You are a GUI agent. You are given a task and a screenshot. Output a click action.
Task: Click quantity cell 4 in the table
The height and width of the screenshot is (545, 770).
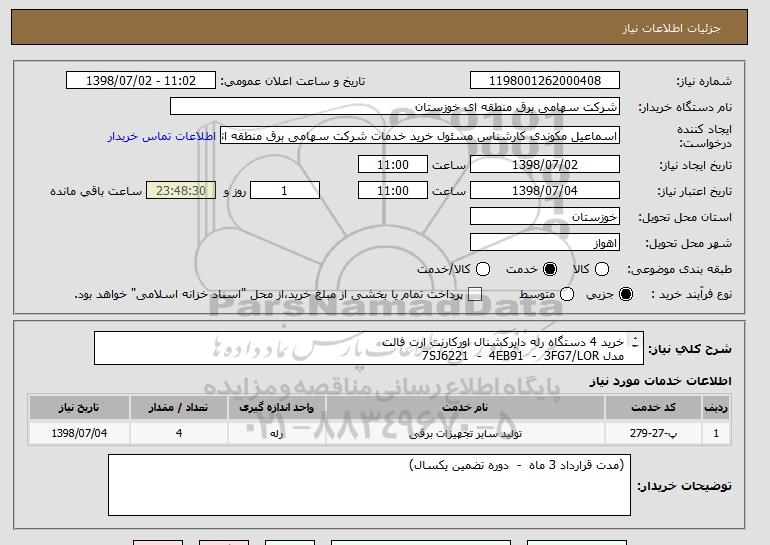click(179, 434)
